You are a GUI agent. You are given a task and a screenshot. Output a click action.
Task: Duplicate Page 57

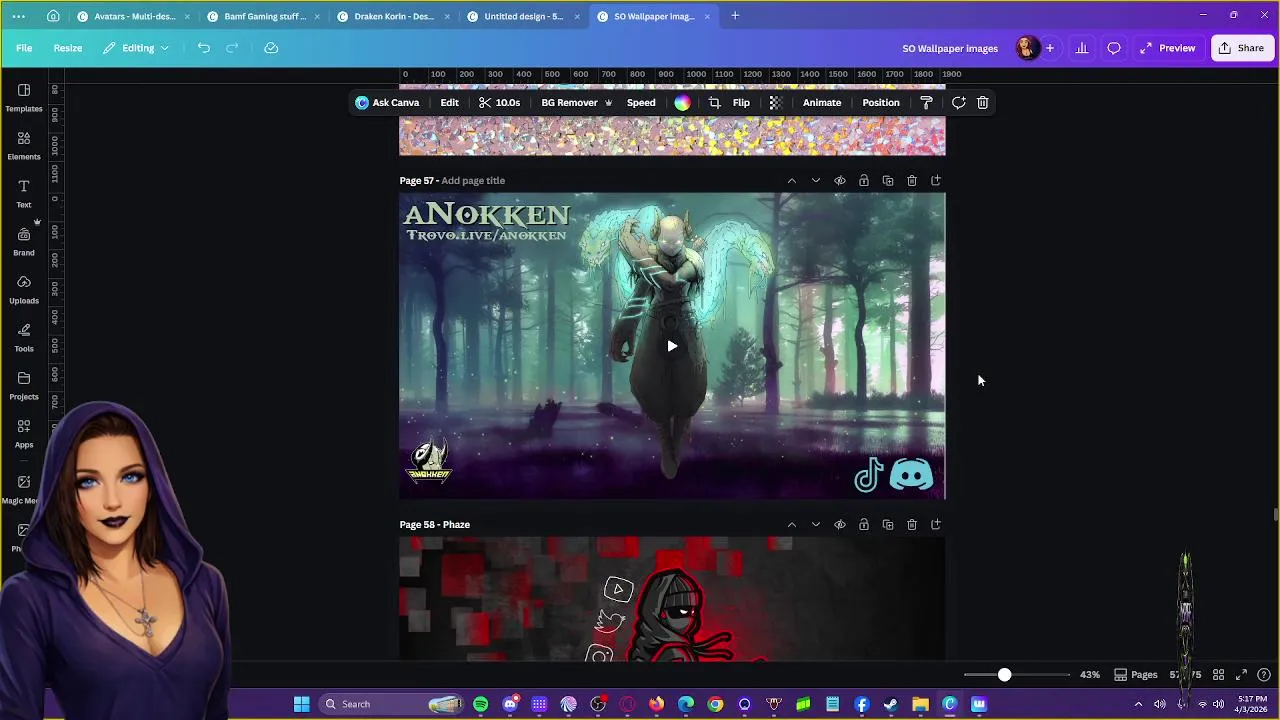[888, 181]
